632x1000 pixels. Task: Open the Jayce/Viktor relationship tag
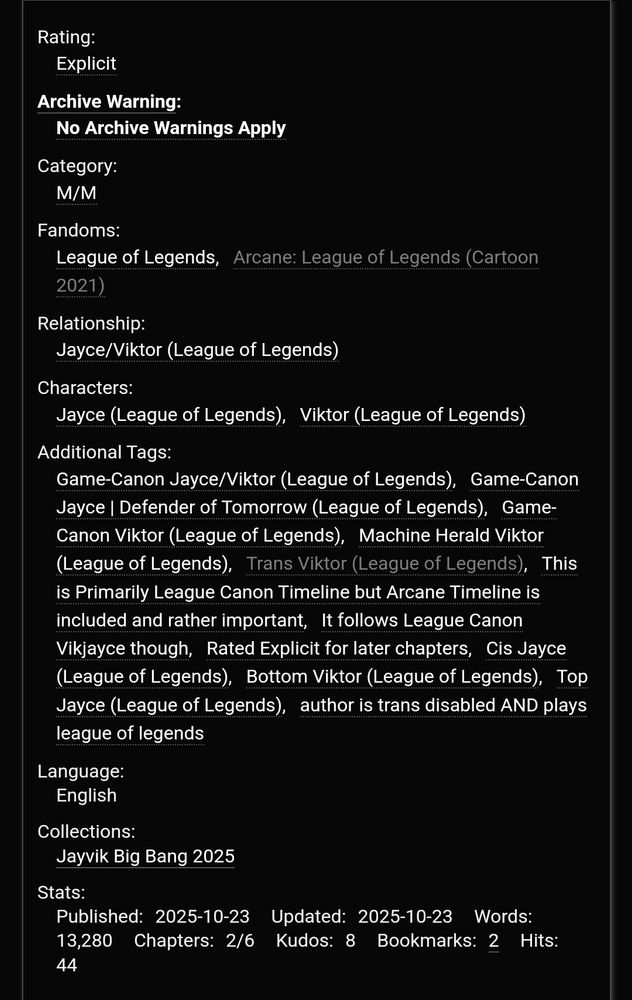[x=197, y=350]
